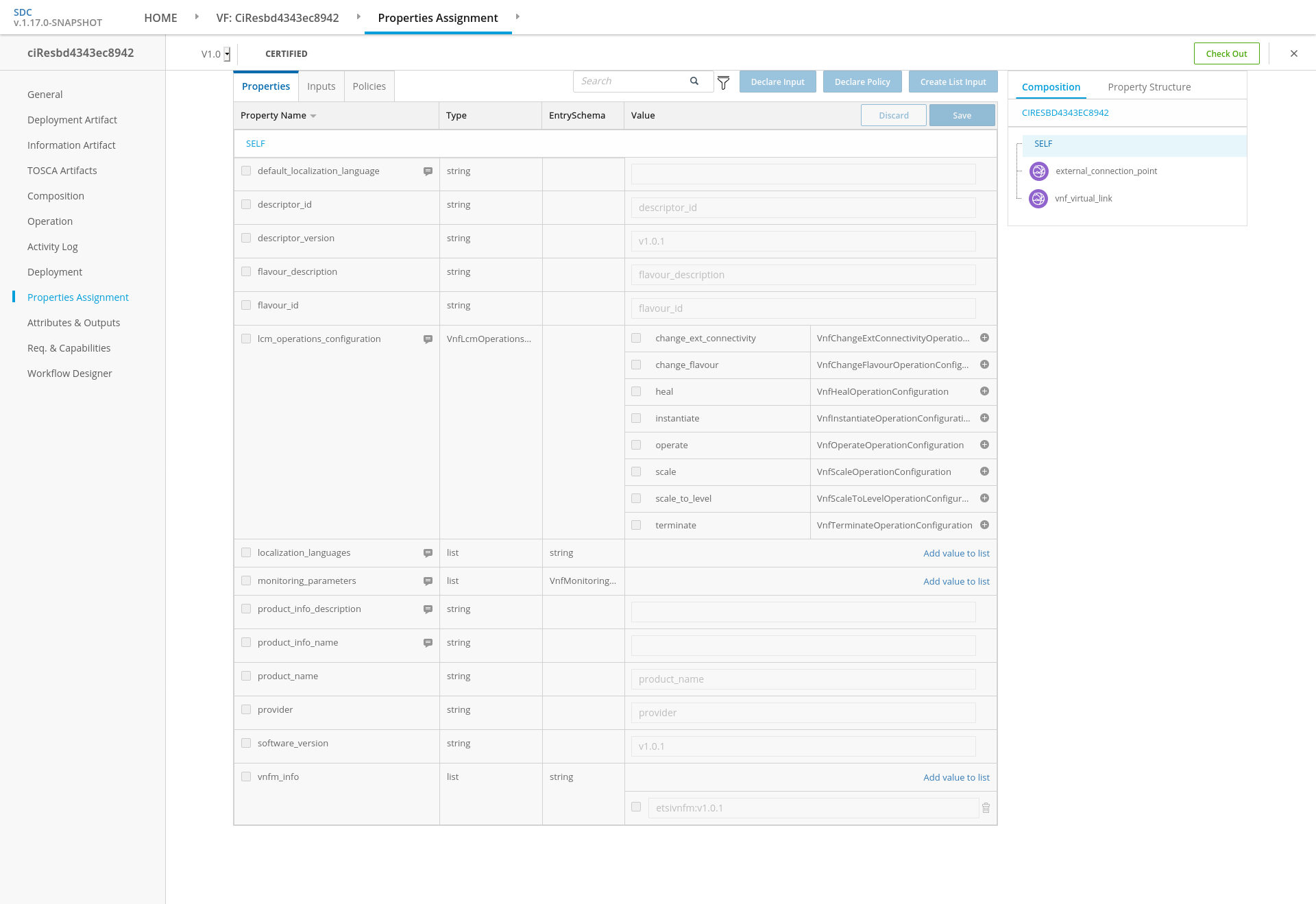
Task: Check the provider property checkbox
Action: 246,709
